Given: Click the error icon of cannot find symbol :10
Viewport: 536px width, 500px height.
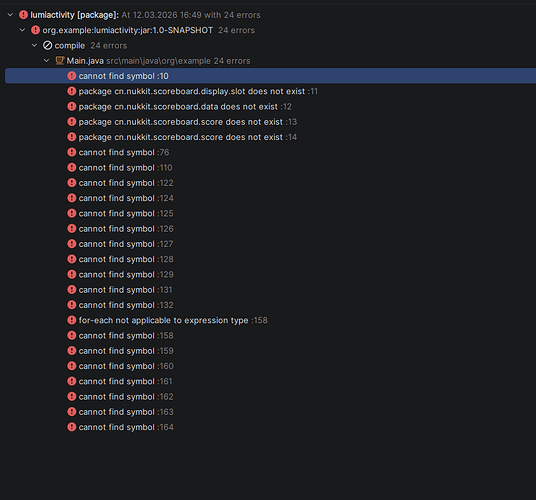Looking at the screenshot, I should 72,76.
